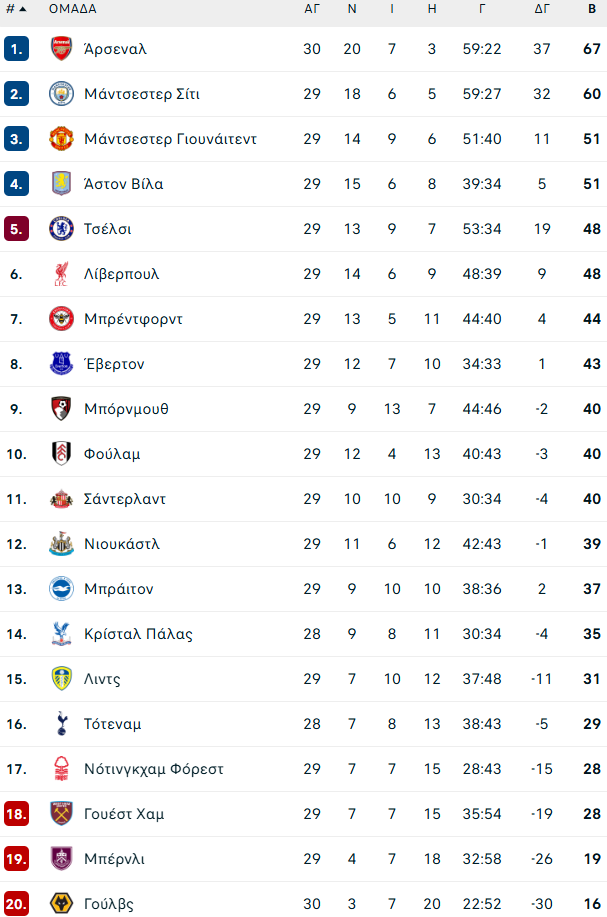Click the red position 18 badge

click(16, 814)
